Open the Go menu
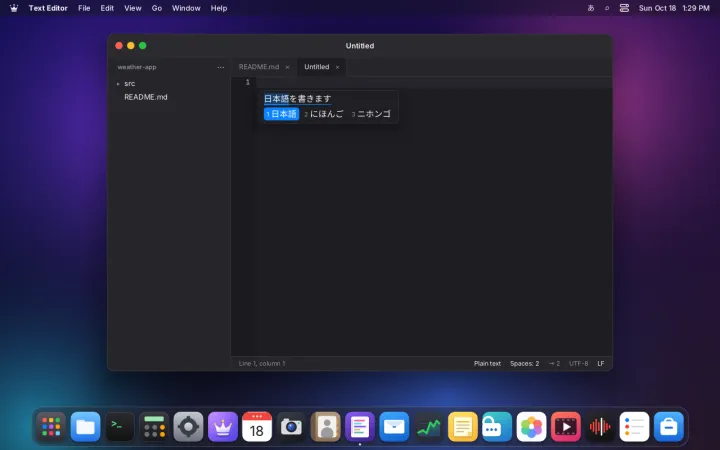720x450 pixels. 157,8
